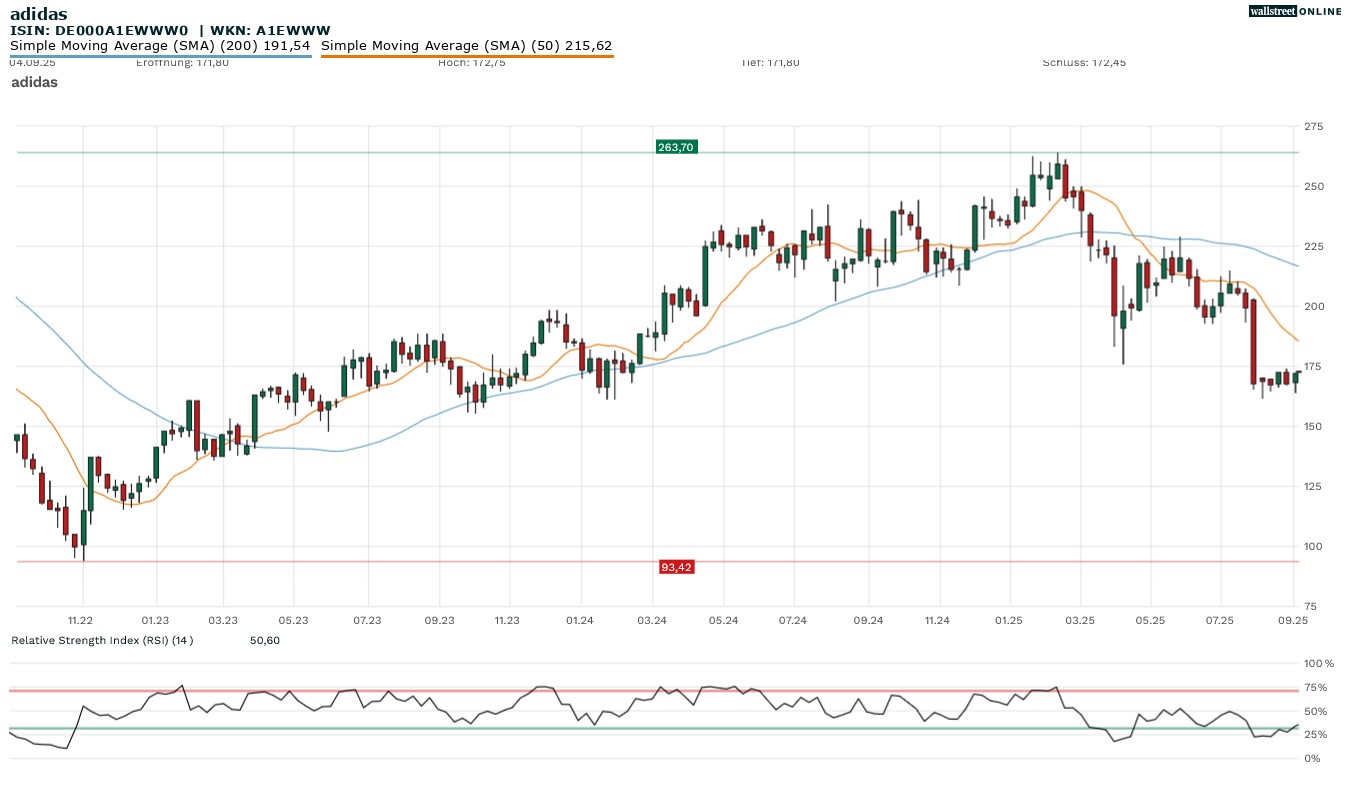Click the WKN: A1EWWW text
The height and width of the screenshot is (786, 1349).
click(x=270, y=31)
